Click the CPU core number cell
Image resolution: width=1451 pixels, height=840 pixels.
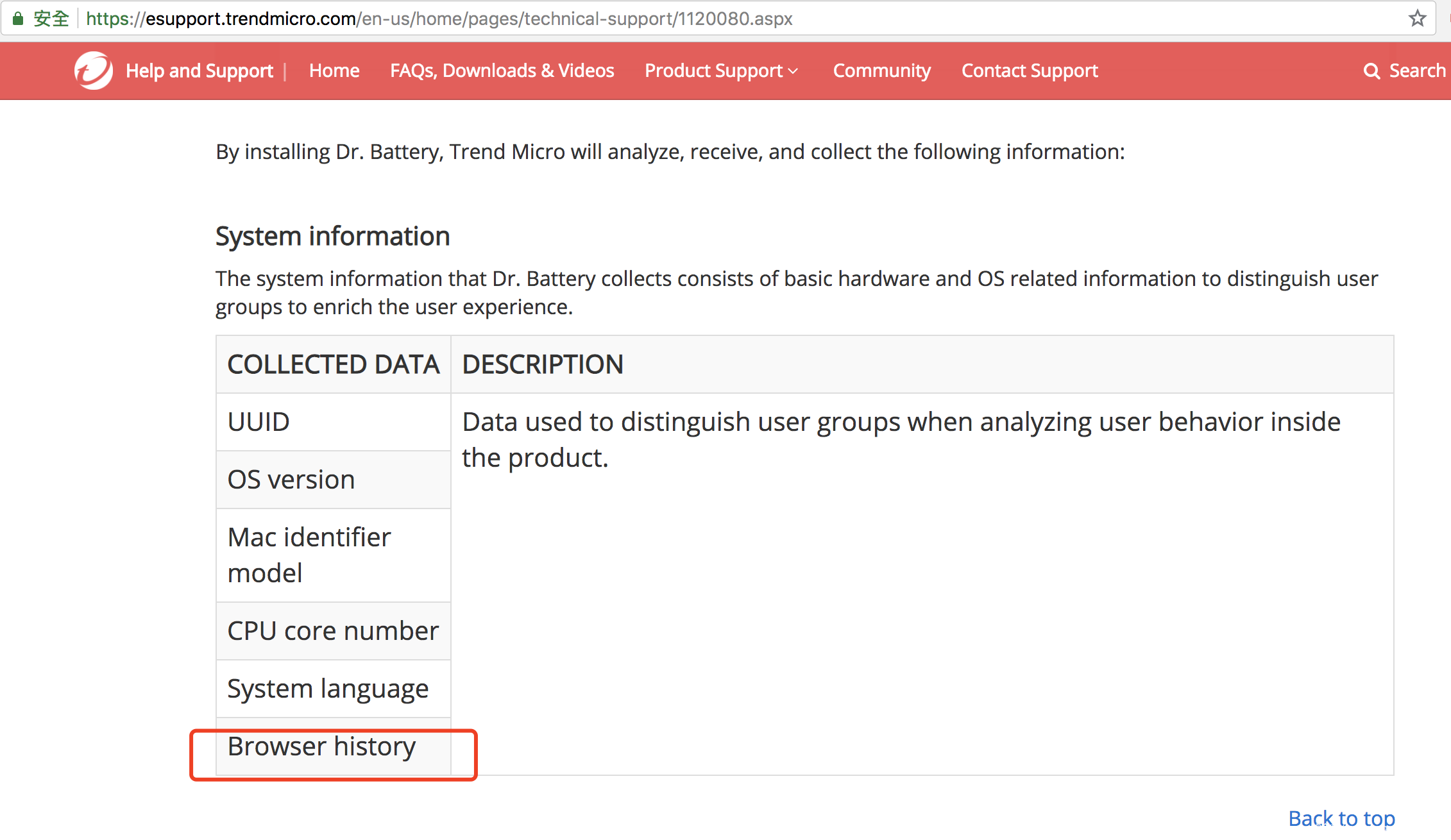click(333, 631)
